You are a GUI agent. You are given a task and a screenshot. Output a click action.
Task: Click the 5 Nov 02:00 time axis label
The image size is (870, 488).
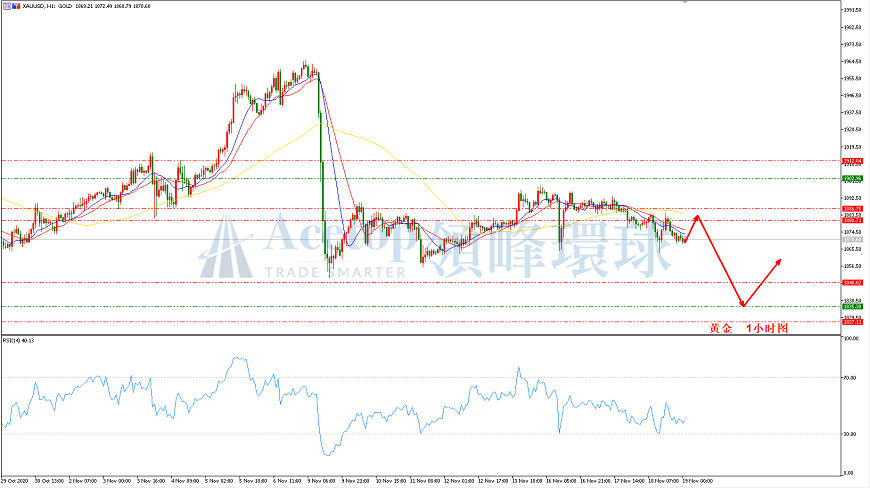(x=220, y=481)
